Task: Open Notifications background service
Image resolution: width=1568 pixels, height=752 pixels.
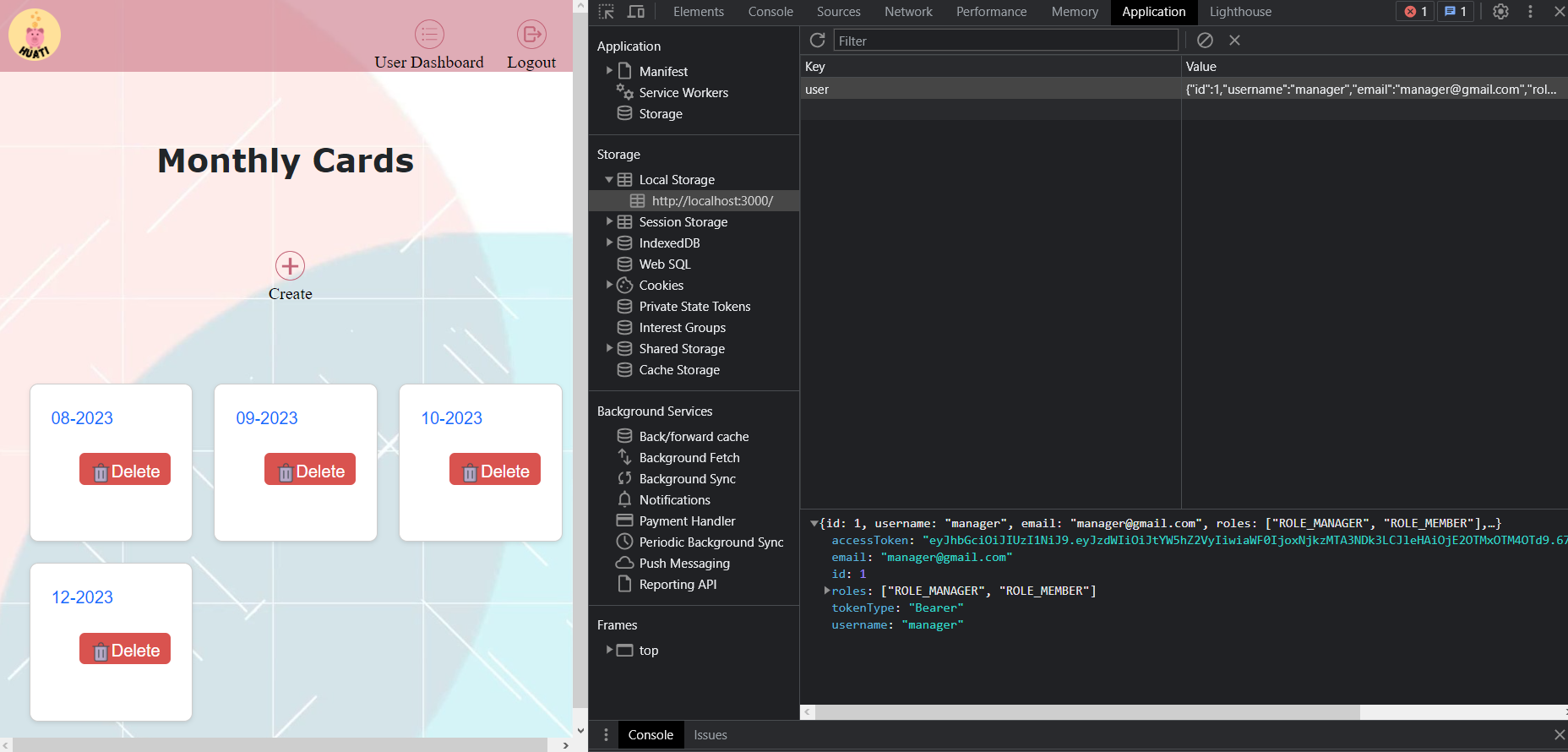Action: (674, 500)
